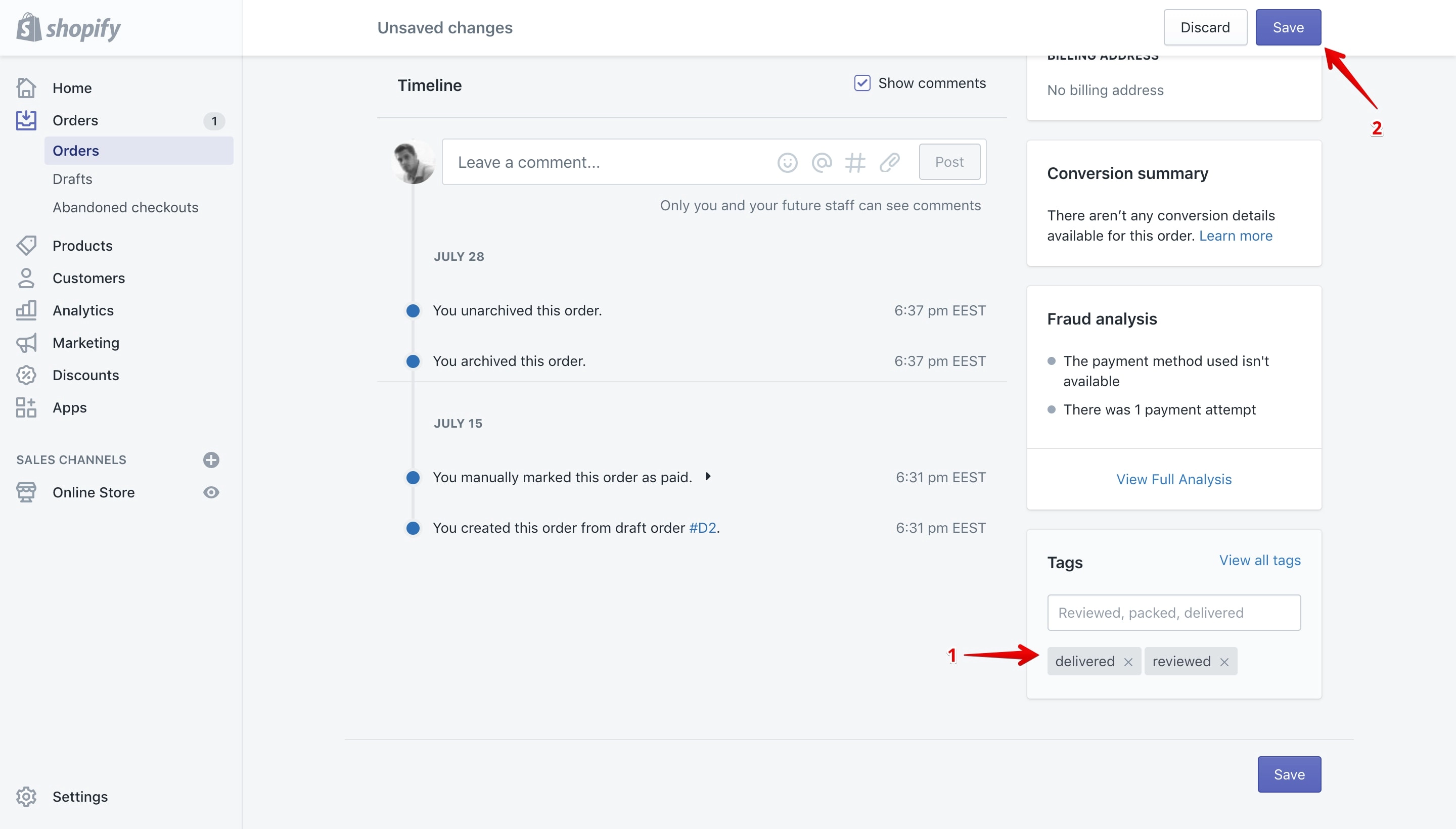Click the Customers person icon
Screen dimensions: 1456x829
coord(26,278)
